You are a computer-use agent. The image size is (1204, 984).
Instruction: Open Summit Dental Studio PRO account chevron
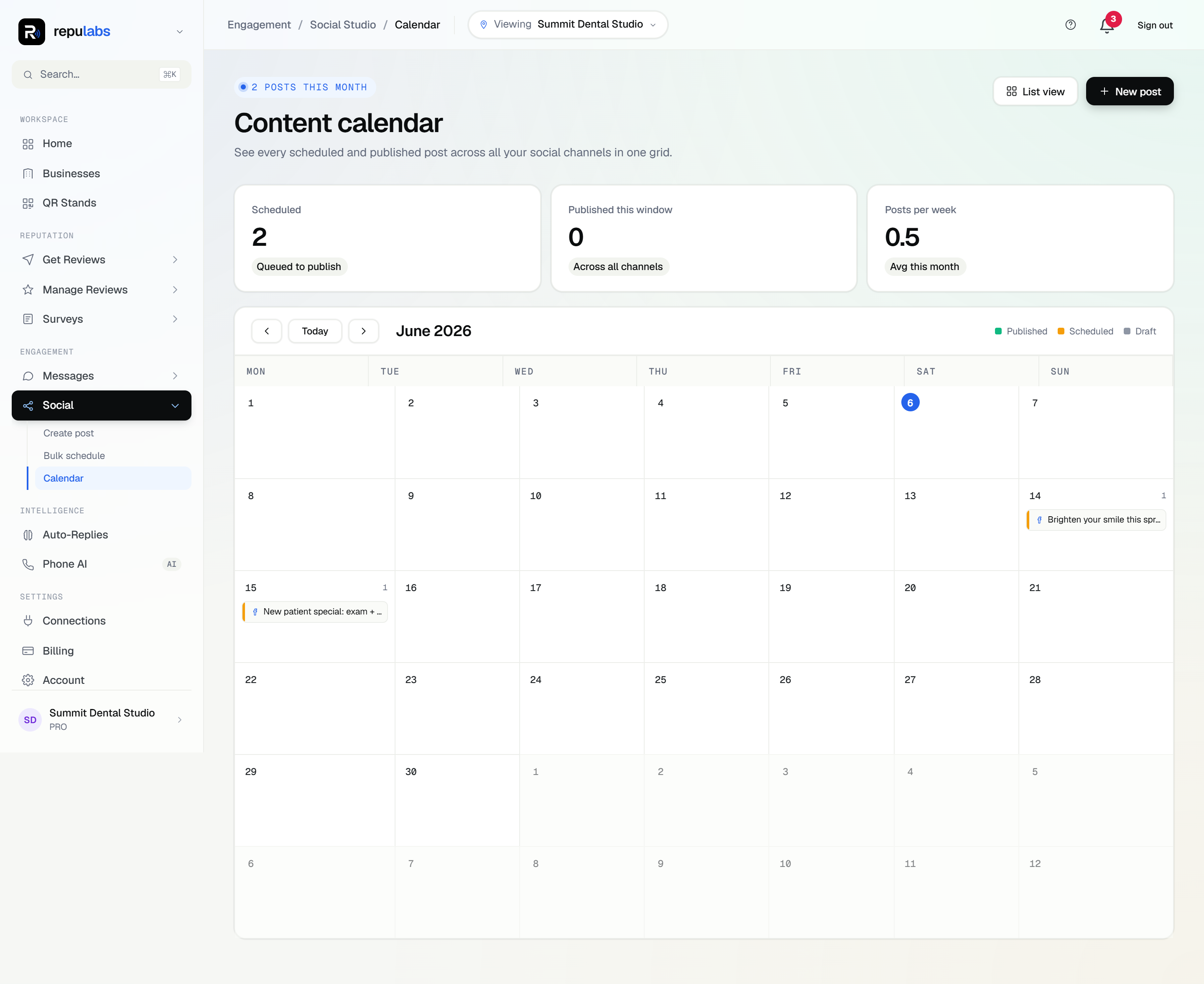coord(180,720)
